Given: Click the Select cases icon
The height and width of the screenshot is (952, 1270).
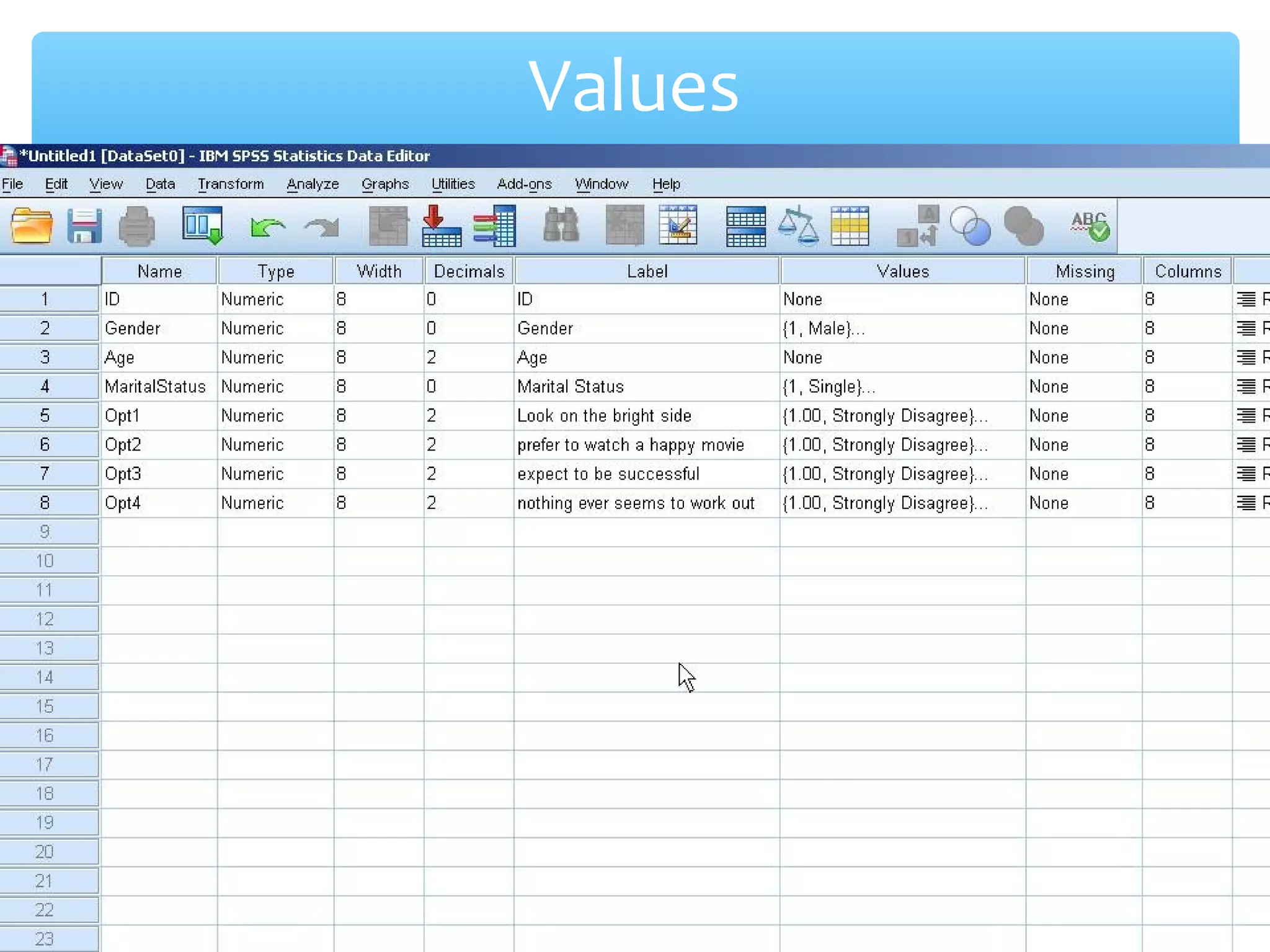Looking at the screenshot, I should 850,226.
